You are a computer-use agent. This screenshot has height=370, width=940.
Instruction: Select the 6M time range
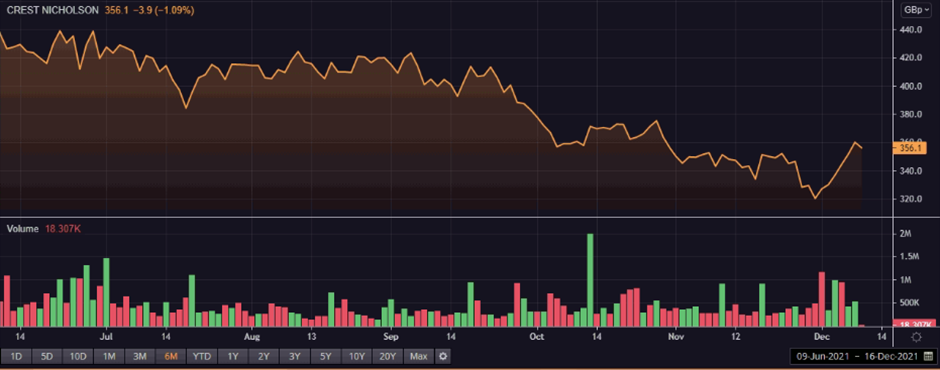click(x=171, y=356)
